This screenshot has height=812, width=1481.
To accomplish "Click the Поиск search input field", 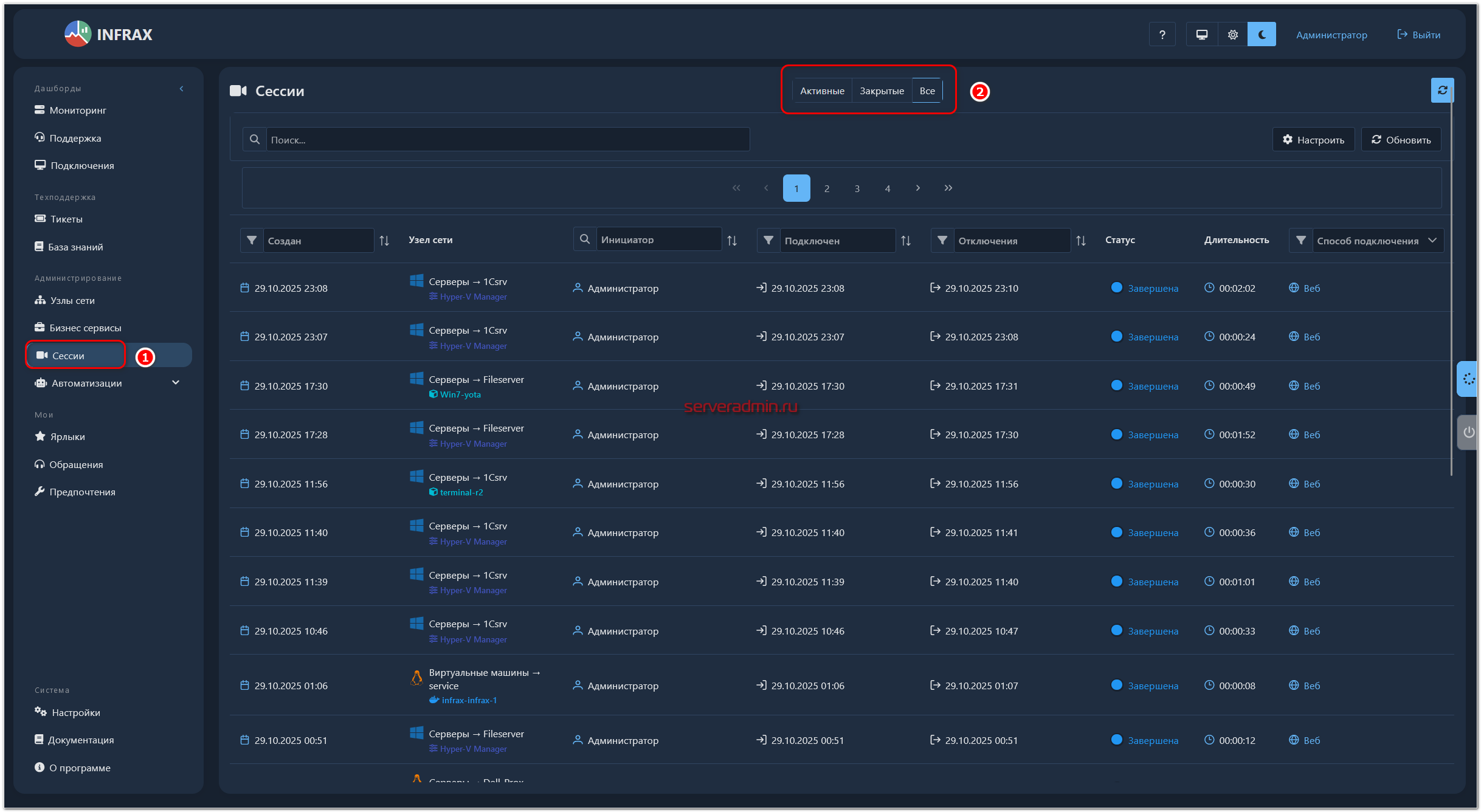I will pyautogui.click(x=507, y=140).
